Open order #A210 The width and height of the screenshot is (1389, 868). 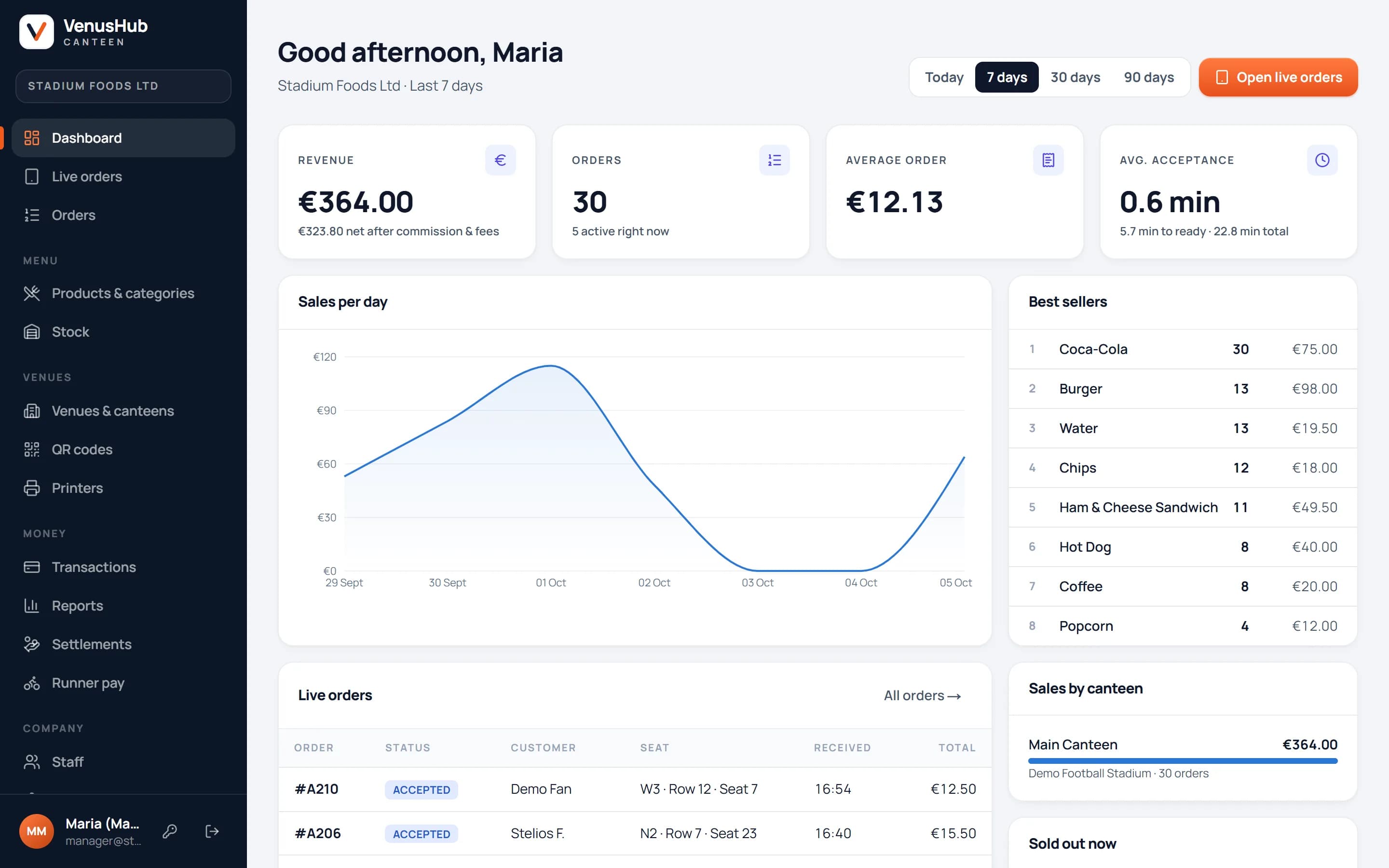(x=635, y=789)
